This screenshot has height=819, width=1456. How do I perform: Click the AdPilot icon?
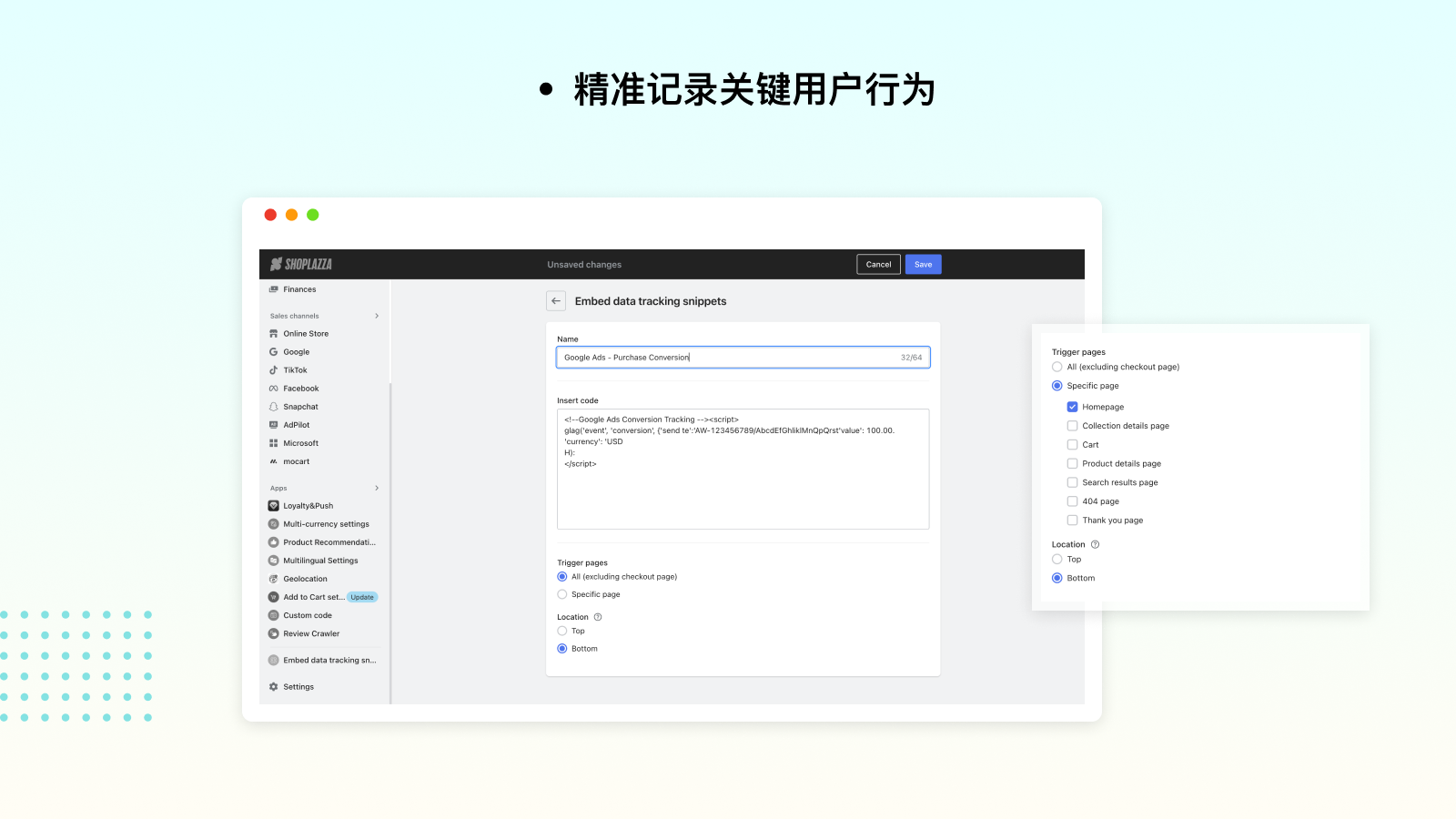[273, 425]
